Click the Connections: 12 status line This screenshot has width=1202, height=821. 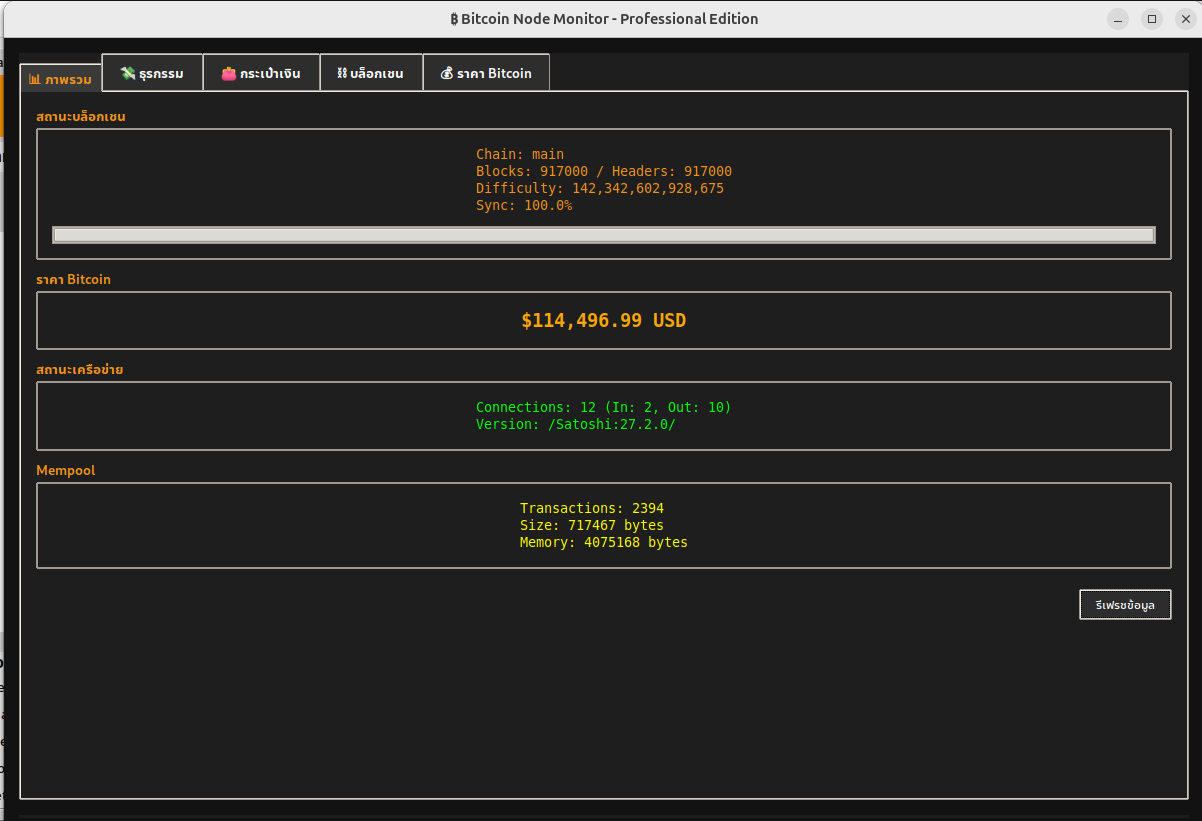click(603, 407)
